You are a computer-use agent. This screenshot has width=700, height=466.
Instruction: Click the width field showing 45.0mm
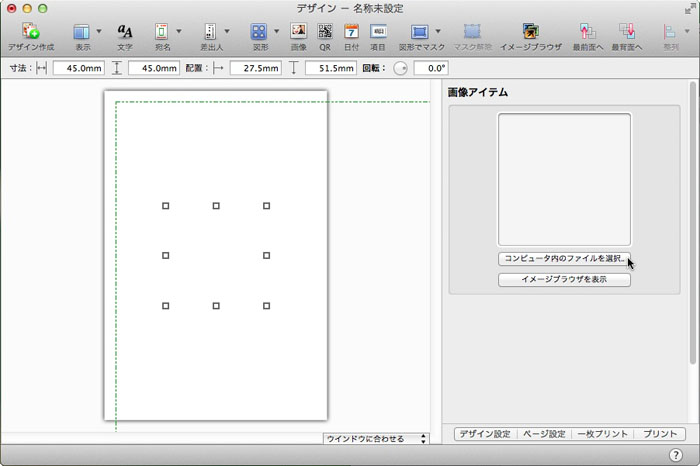click(78, 69)
